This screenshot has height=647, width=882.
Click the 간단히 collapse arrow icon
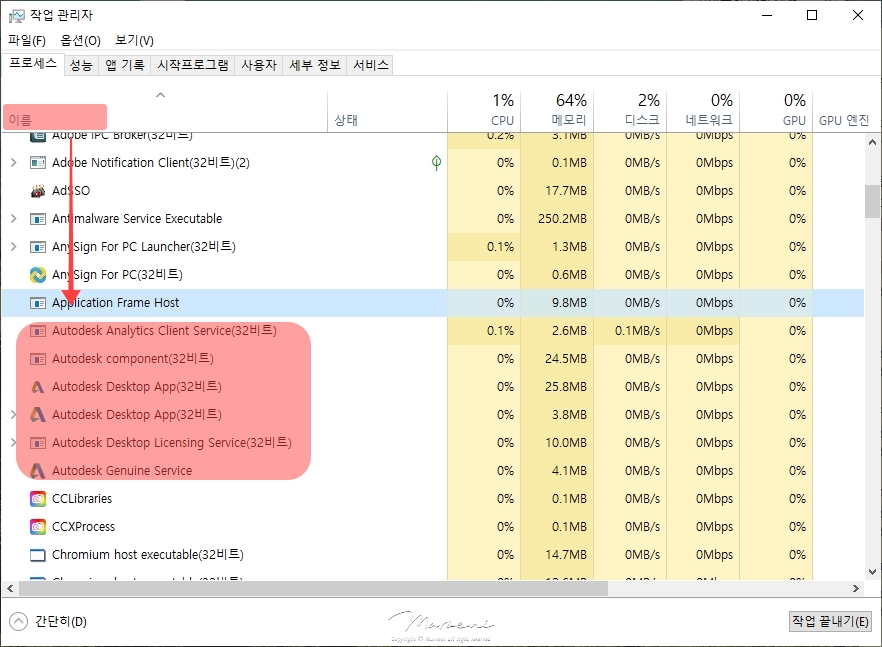(x=18, y=622)
